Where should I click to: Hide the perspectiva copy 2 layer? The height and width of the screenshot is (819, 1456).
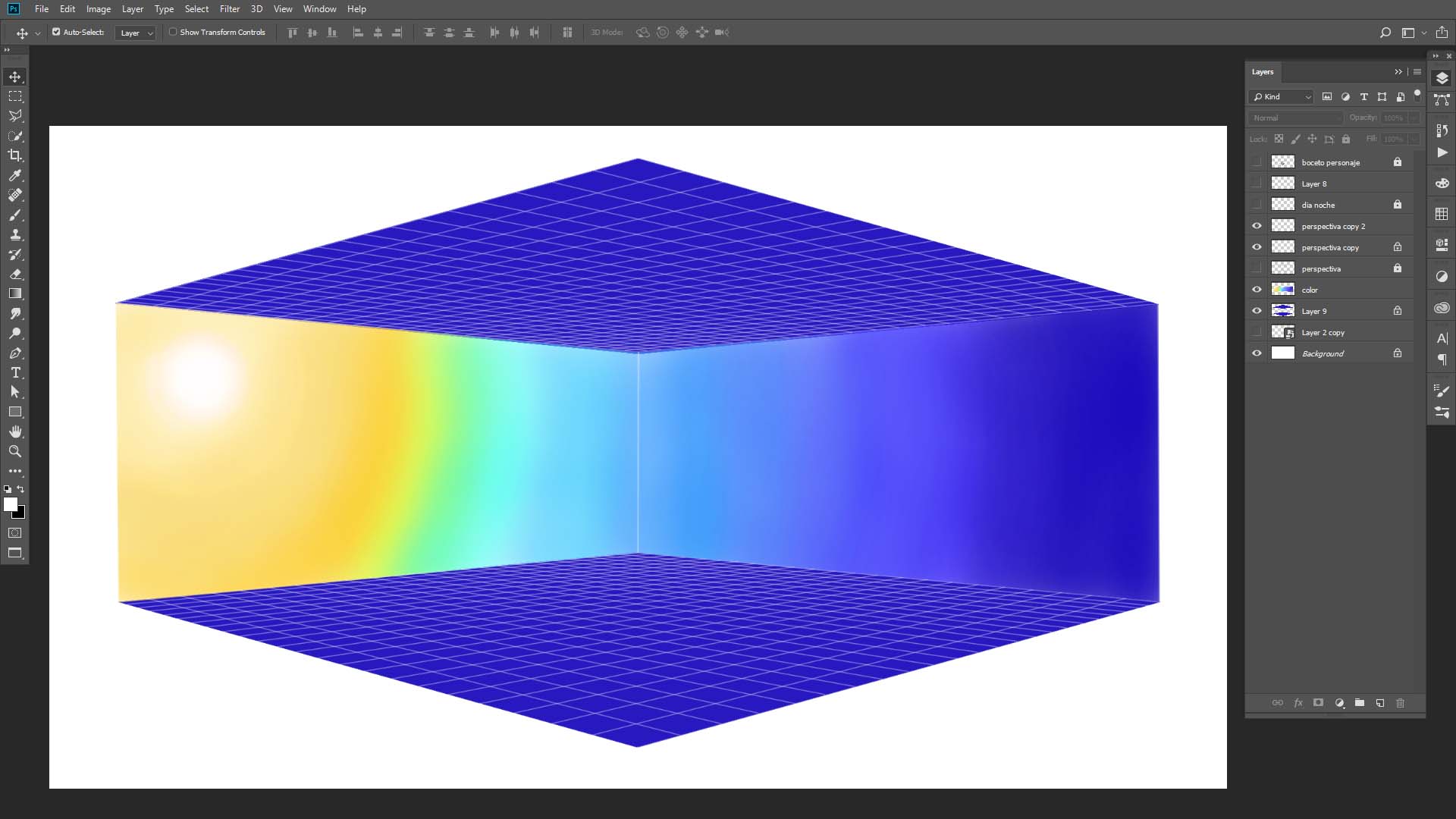pos(1257,226)
